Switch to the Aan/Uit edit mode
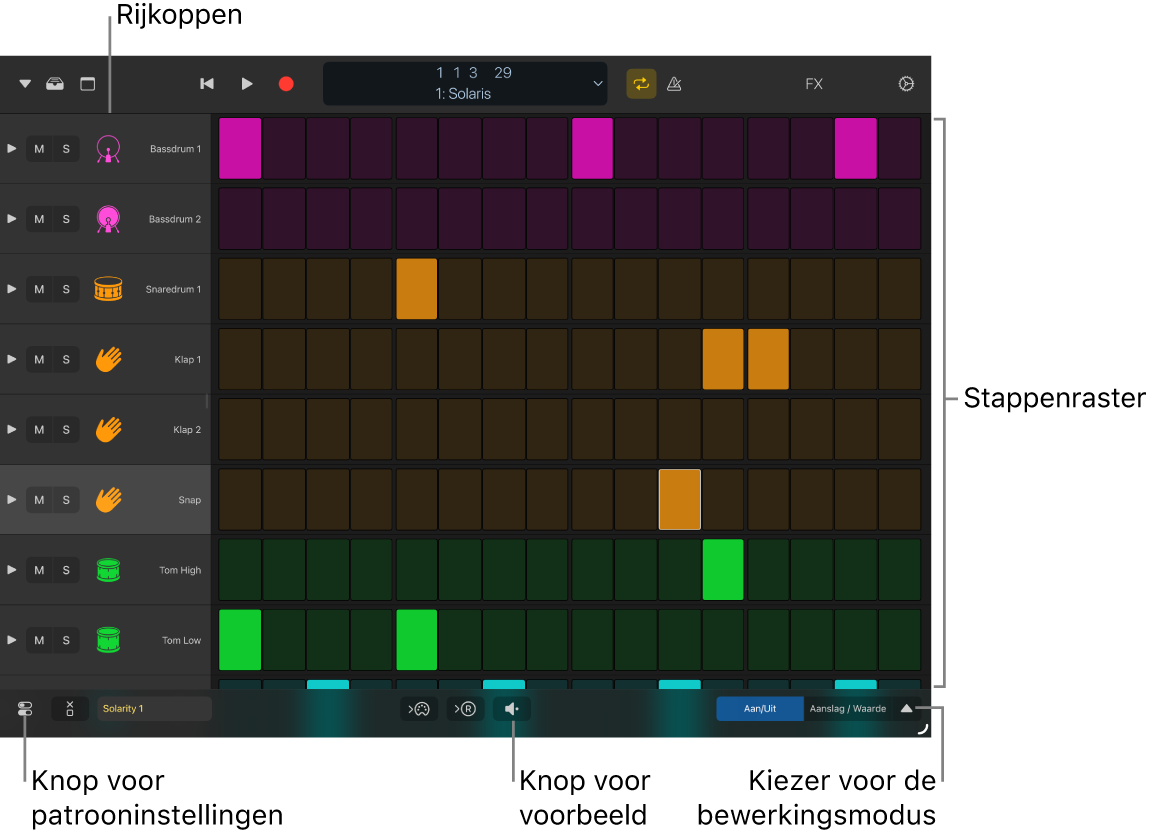This screenshot has width=1160, height=838. (x=759, y=708)
